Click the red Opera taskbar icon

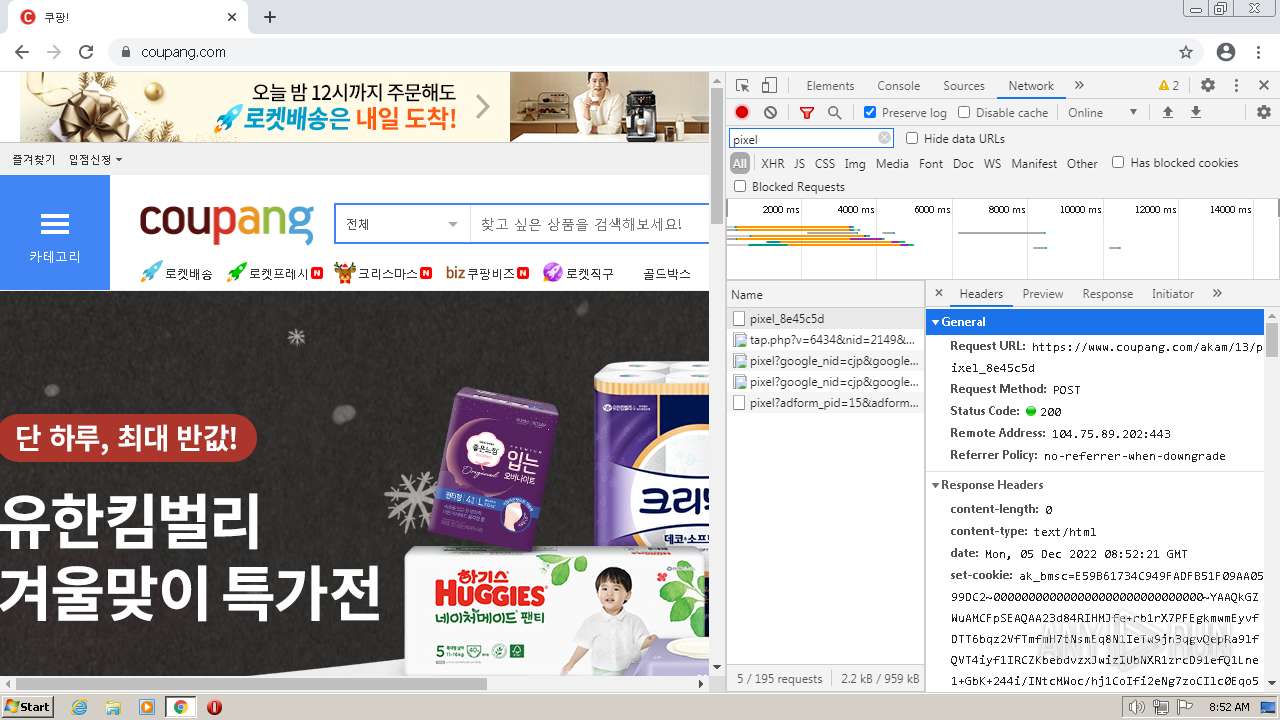coord(214,707)
